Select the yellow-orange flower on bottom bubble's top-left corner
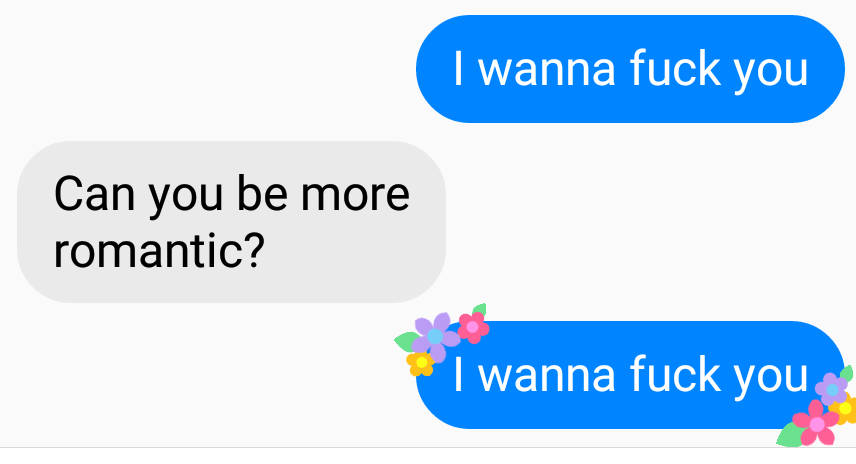Image resolution: width=856 pixels, height=464 pixels. click(x=421, y=362)
